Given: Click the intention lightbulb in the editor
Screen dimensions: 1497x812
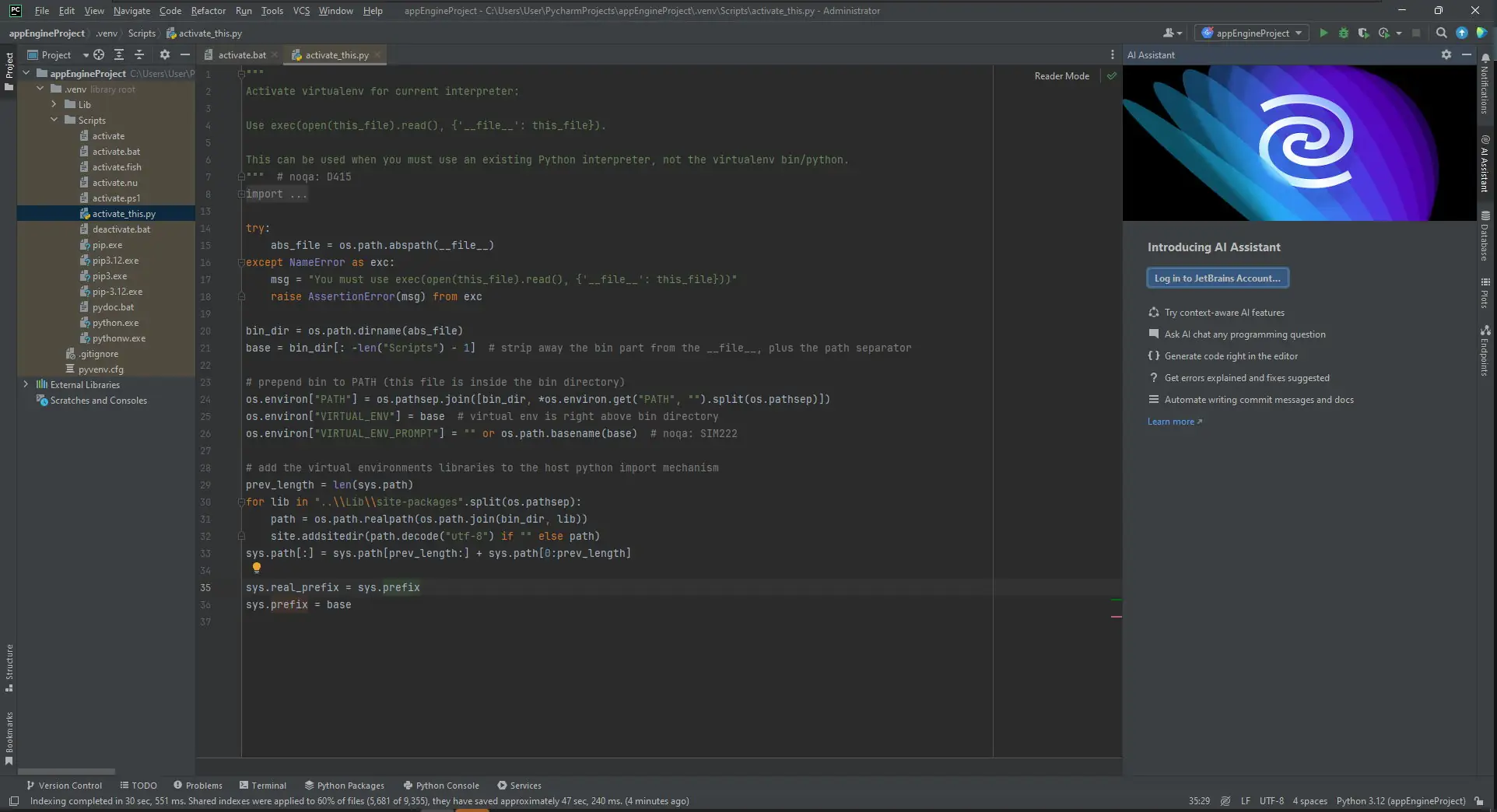Looking at the screenshot, I should pyautogui.click(x=257, y=568).
